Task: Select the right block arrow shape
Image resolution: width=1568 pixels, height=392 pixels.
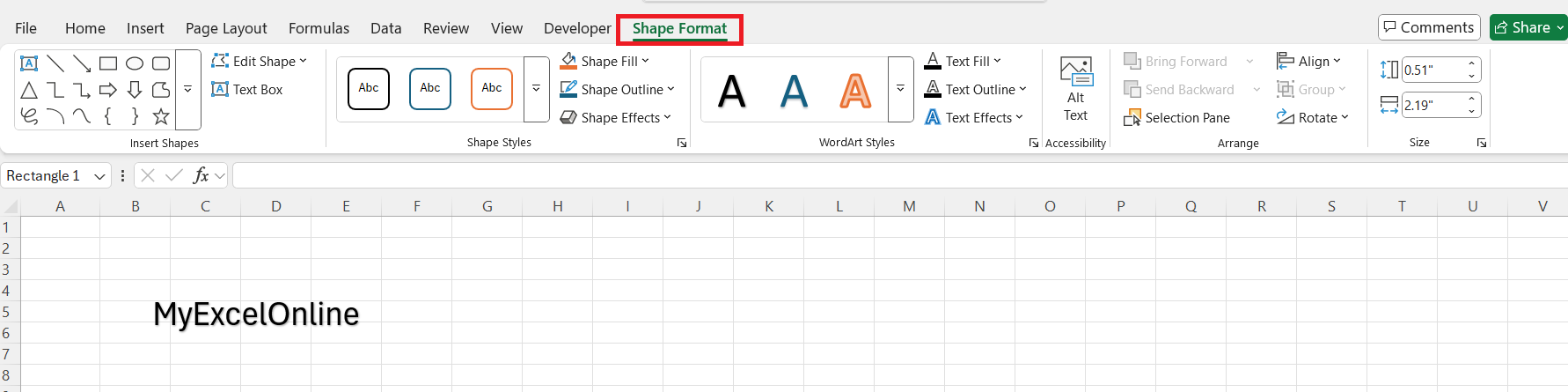Action: click(108, 90)
